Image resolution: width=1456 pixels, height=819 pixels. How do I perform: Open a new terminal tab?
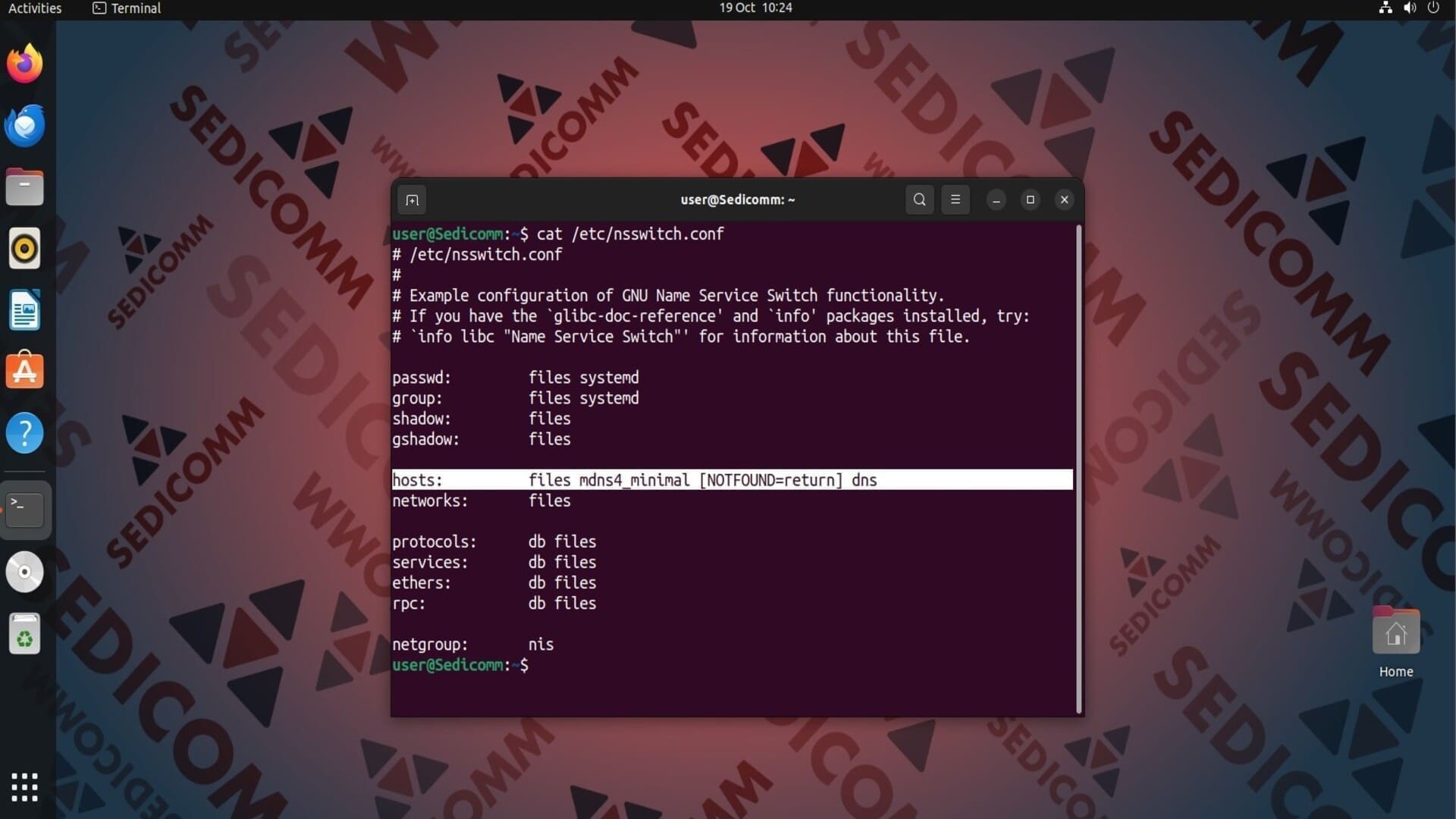(x=412, y=200)
